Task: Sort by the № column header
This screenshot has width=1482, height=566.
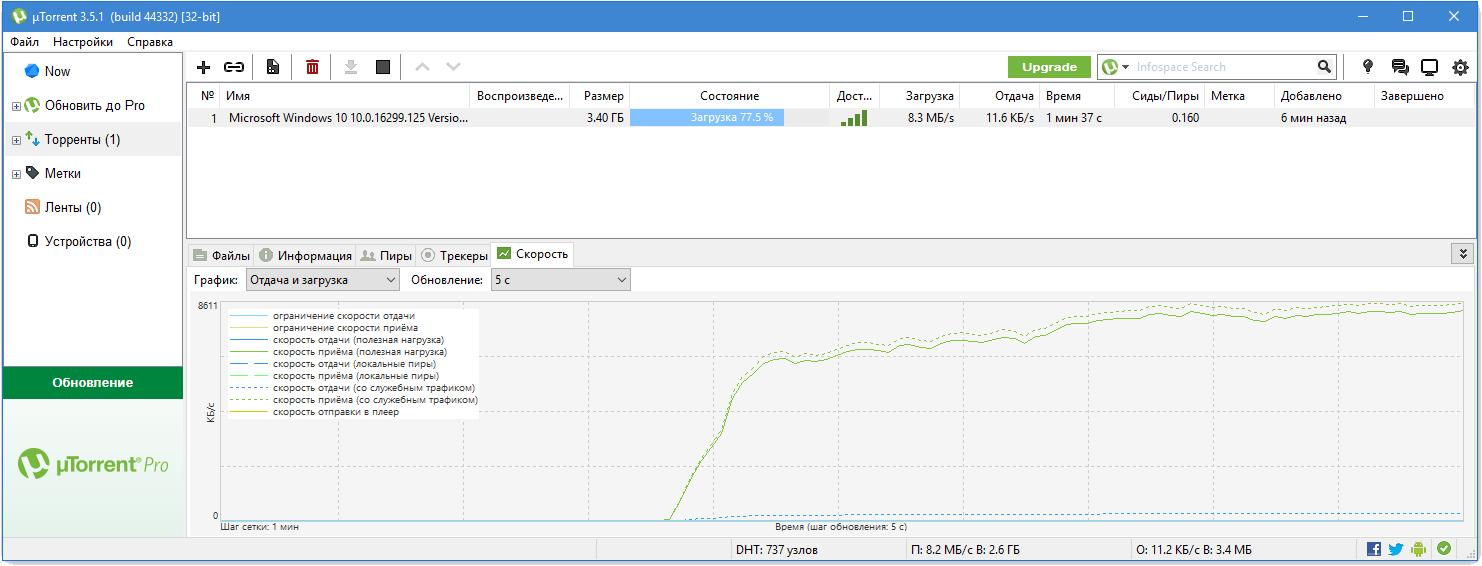Action: pos(205,96)
